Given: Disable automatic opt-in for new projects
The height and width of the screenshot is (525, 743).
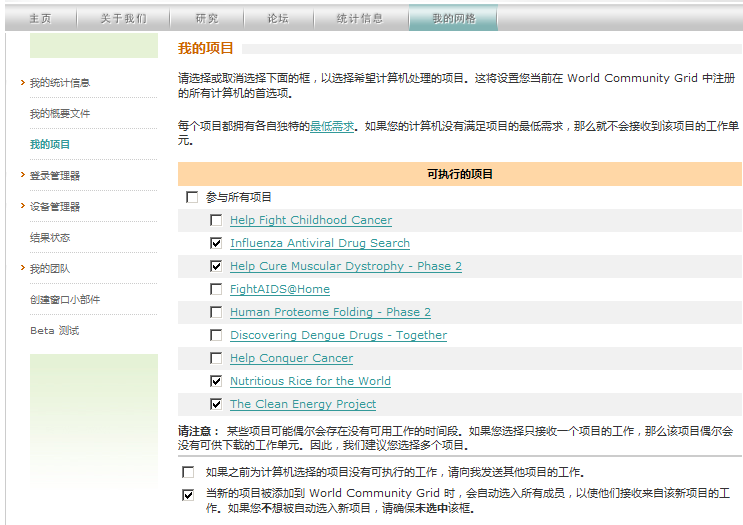Looking at the screenshot, I should click(x=188, y=495).
